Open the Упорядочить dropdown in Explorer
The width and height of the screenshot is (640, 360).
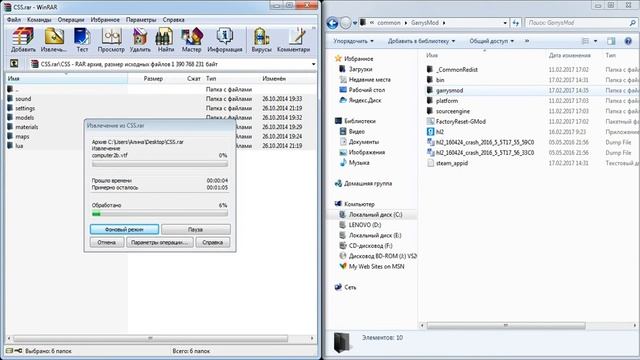click(x=353, y=41)
